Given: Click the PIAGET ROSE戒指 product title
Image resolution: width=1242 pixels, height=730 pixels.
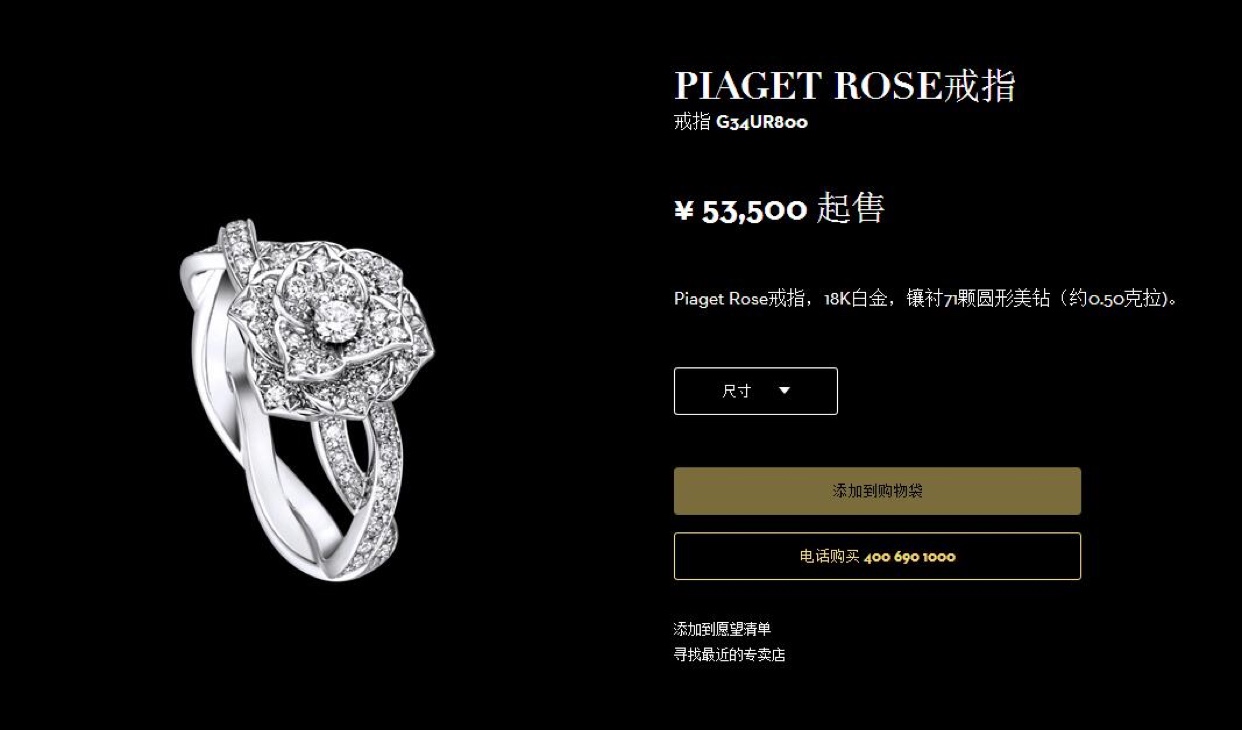Looking at the screenshot, I should [x=844, y=85].
